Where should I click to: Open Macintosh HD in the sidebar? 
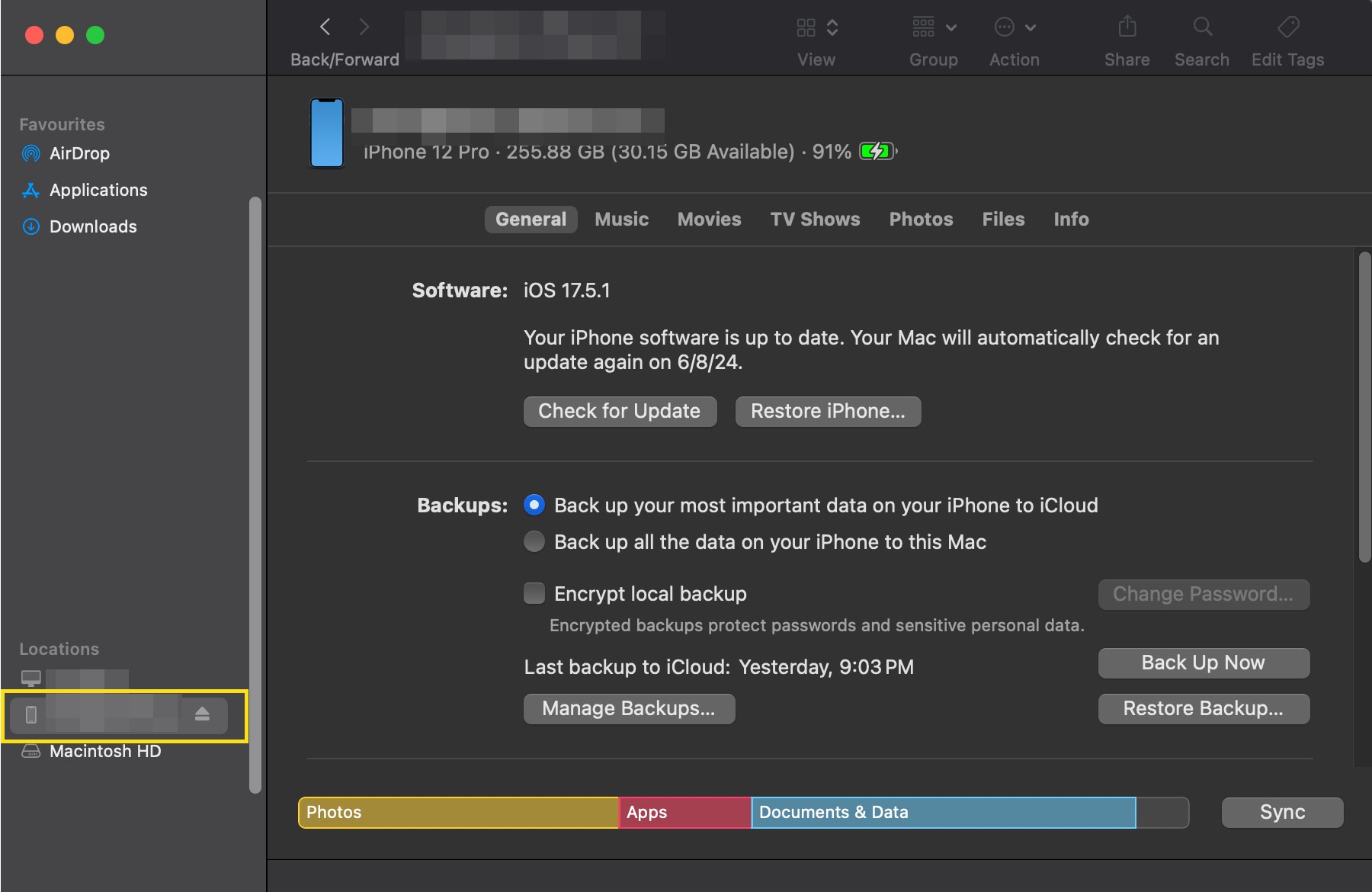click(x=105, y=751)
